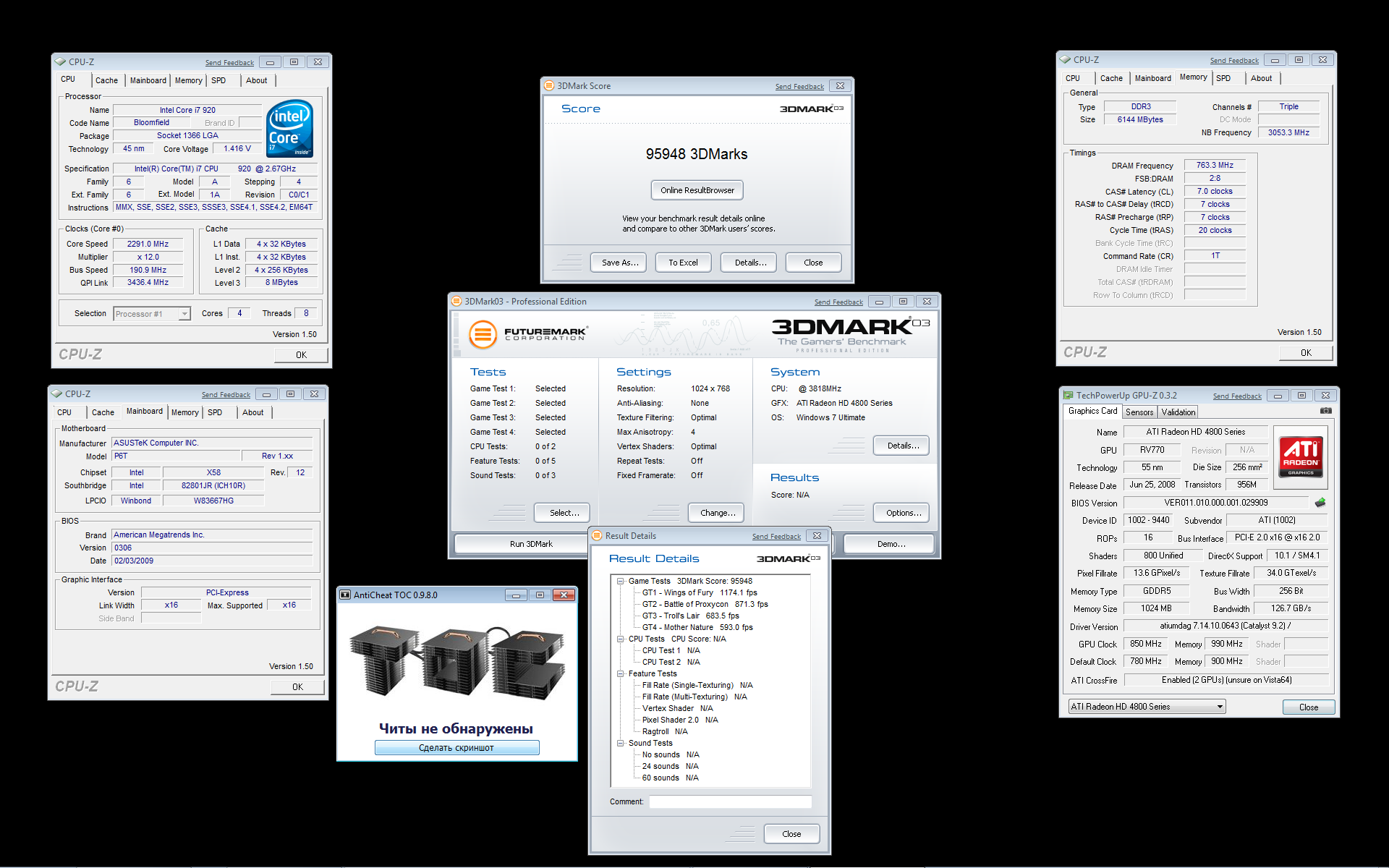Image resolution: width=1389 pixels, height=868 pixels.
Task: Click BIOS save chip icon in GPU-Z
Action: [1320, 503]
